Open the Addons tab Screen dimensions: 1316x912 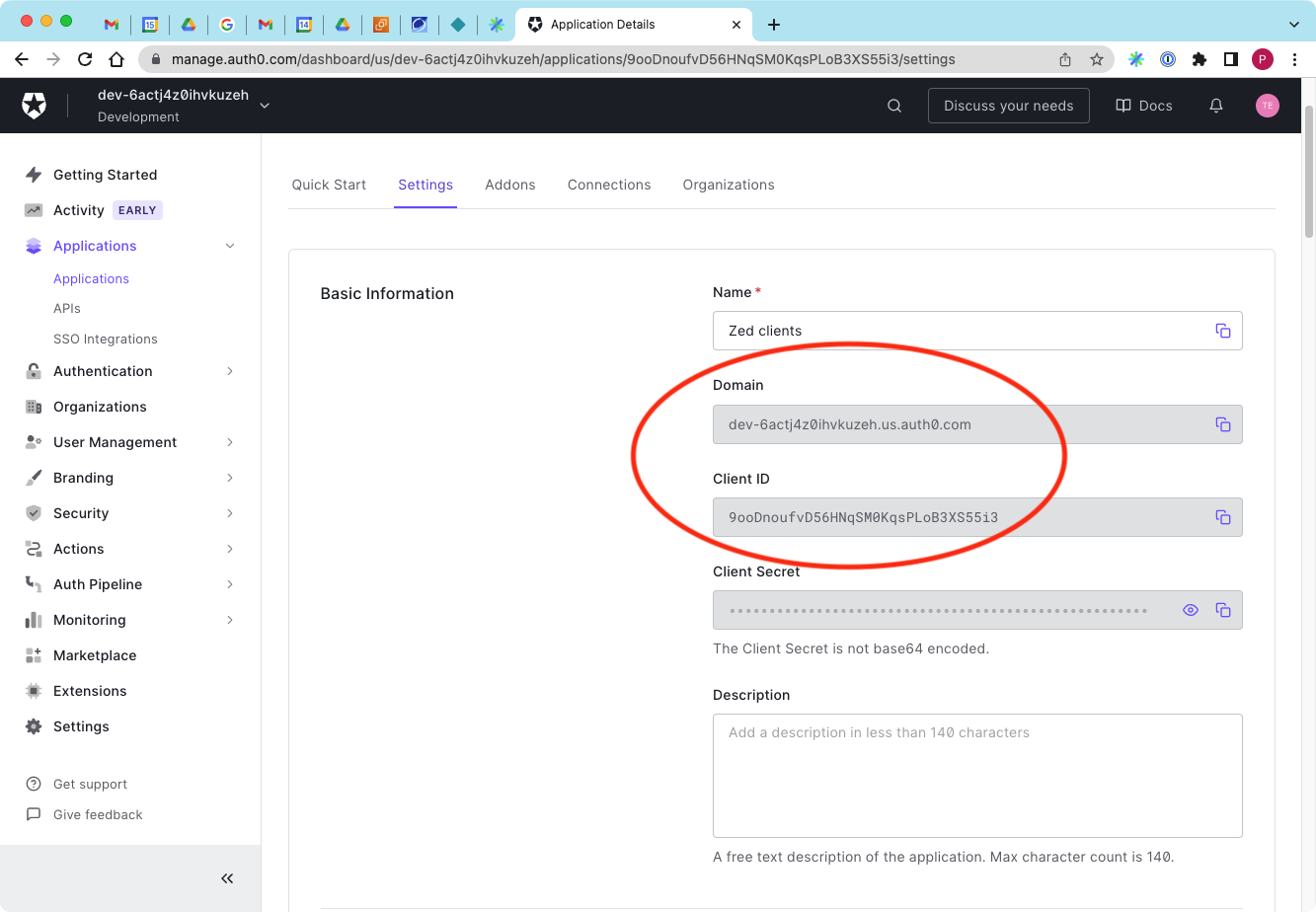(510, 185)
